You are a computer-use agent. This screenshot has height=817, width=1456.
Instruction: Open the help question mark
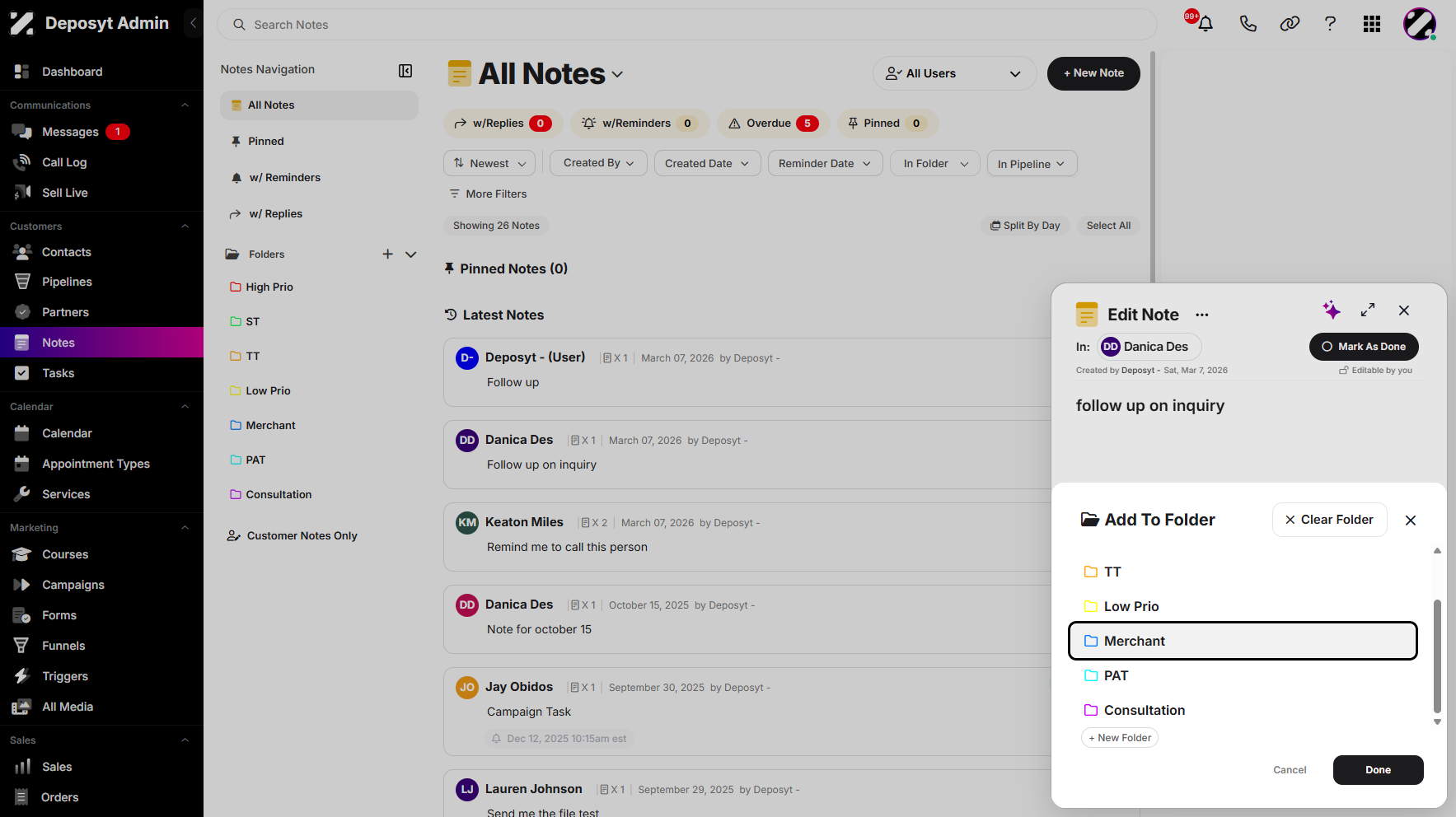tap(1330, 24)
